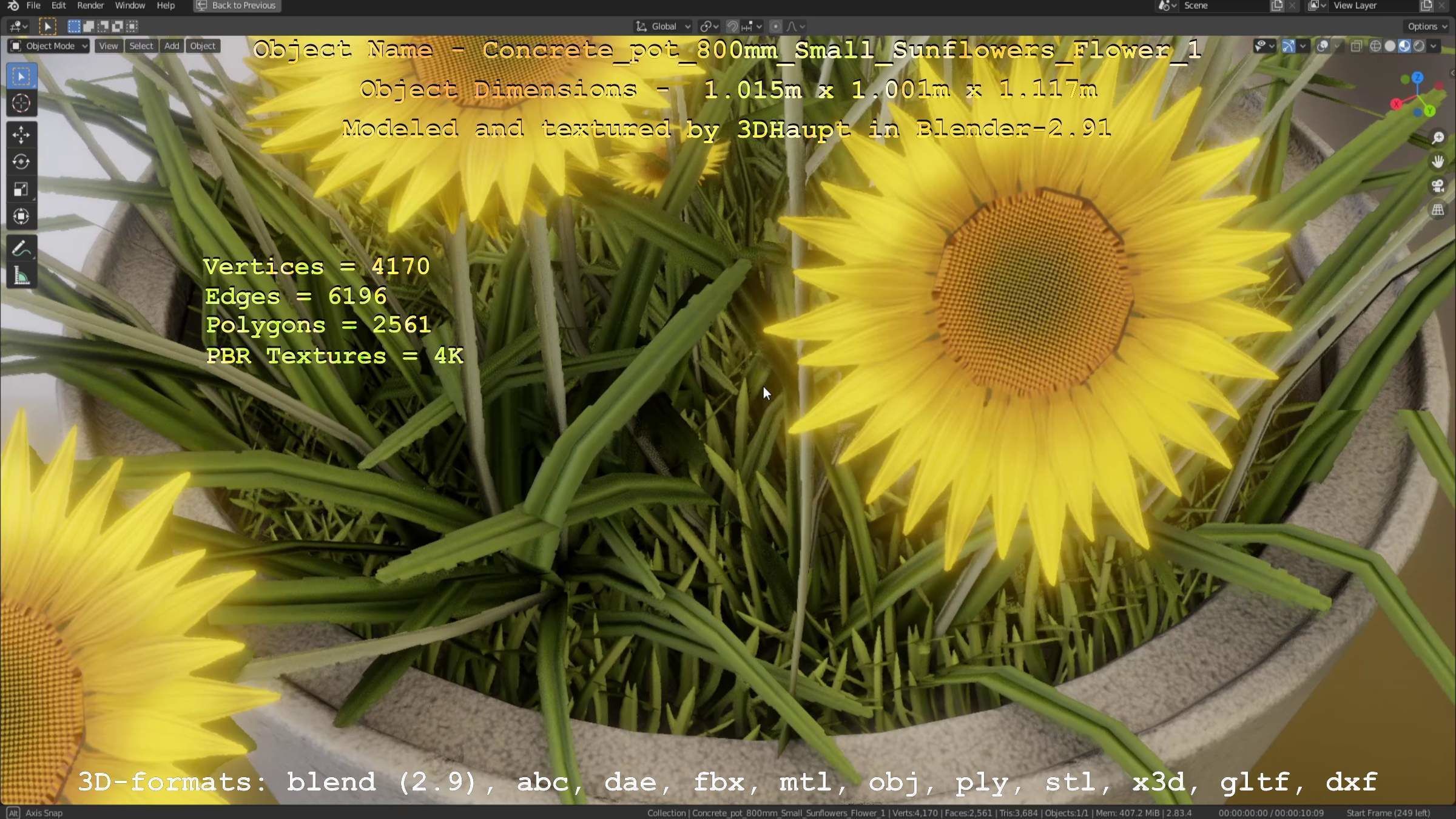1456x819 pixels.
Task: Set selection mode to new selection
Action: pyautogui.click(x=73, y=26)
